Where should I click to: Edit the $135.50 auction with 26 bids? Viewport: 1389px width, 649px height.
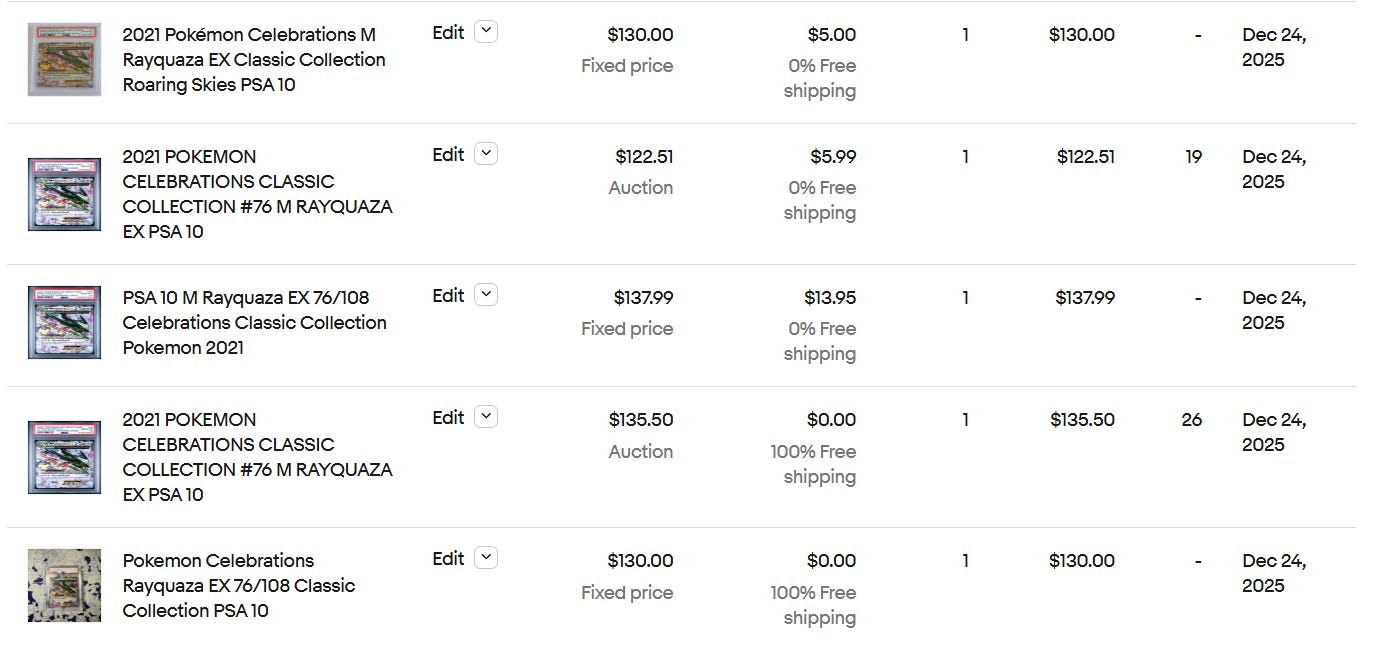(x=448, y=417)
